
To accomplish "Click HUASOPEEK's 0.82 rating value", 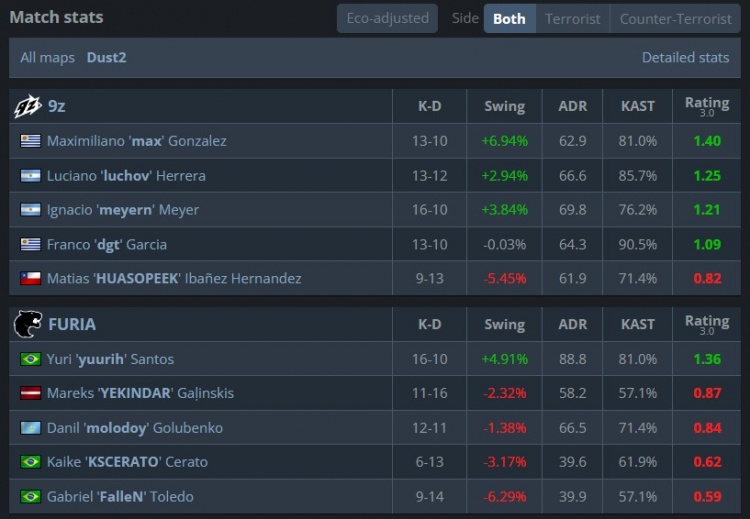I will pyautogui.click(x=707, y=278).
